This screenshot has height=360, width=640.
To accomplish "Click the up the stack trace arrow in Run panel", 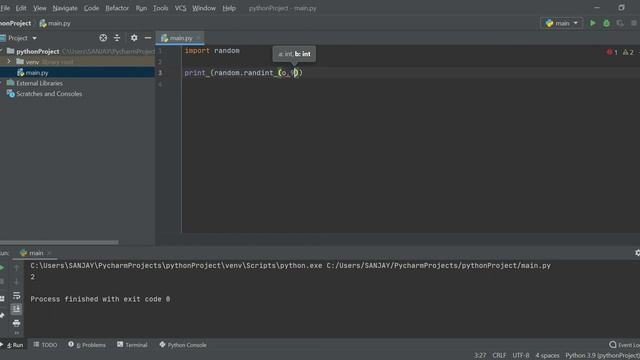I will (16, 268).
